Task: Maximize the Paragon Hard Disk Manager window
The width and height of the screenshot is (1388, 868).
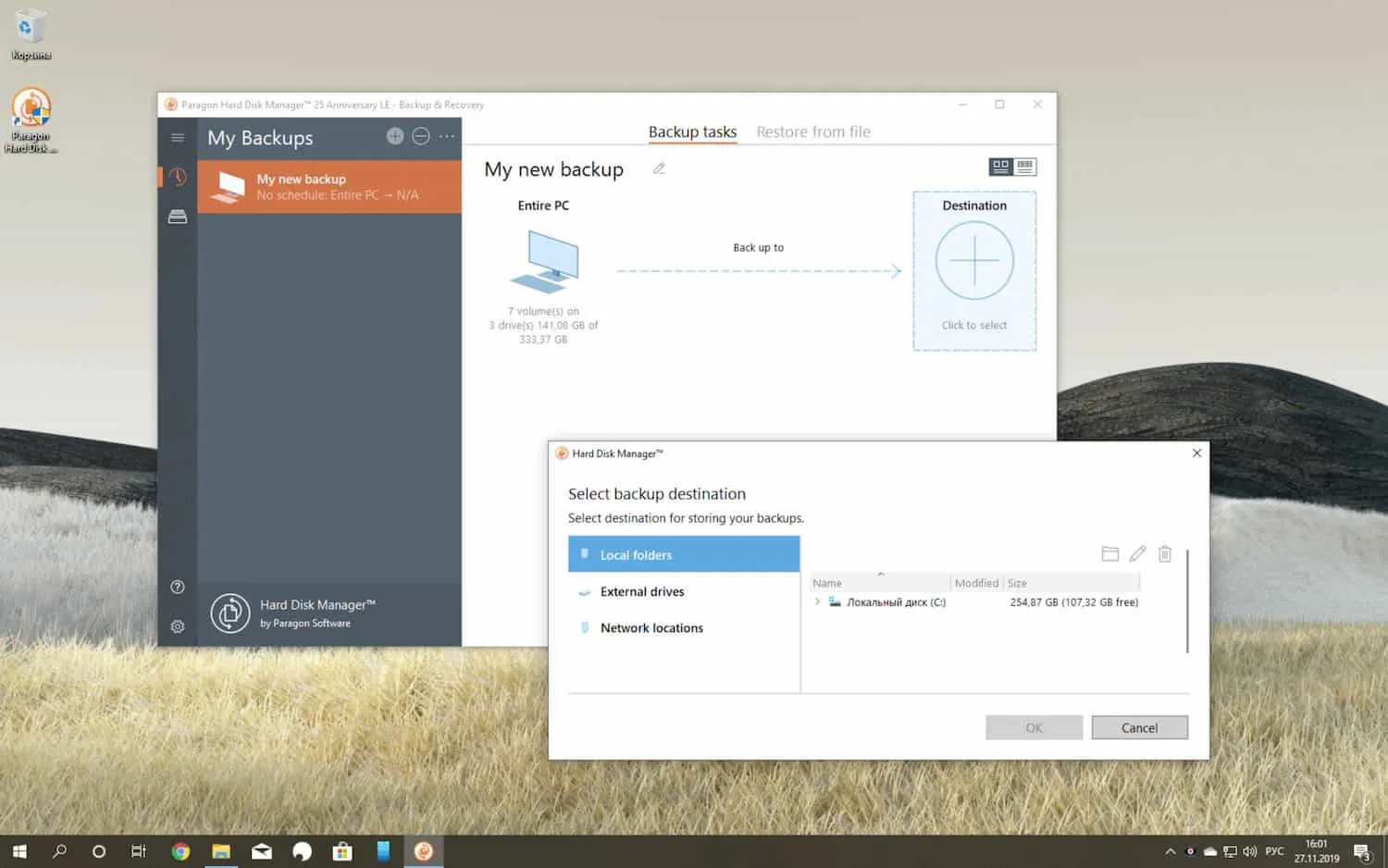Action: click(999, 105)
